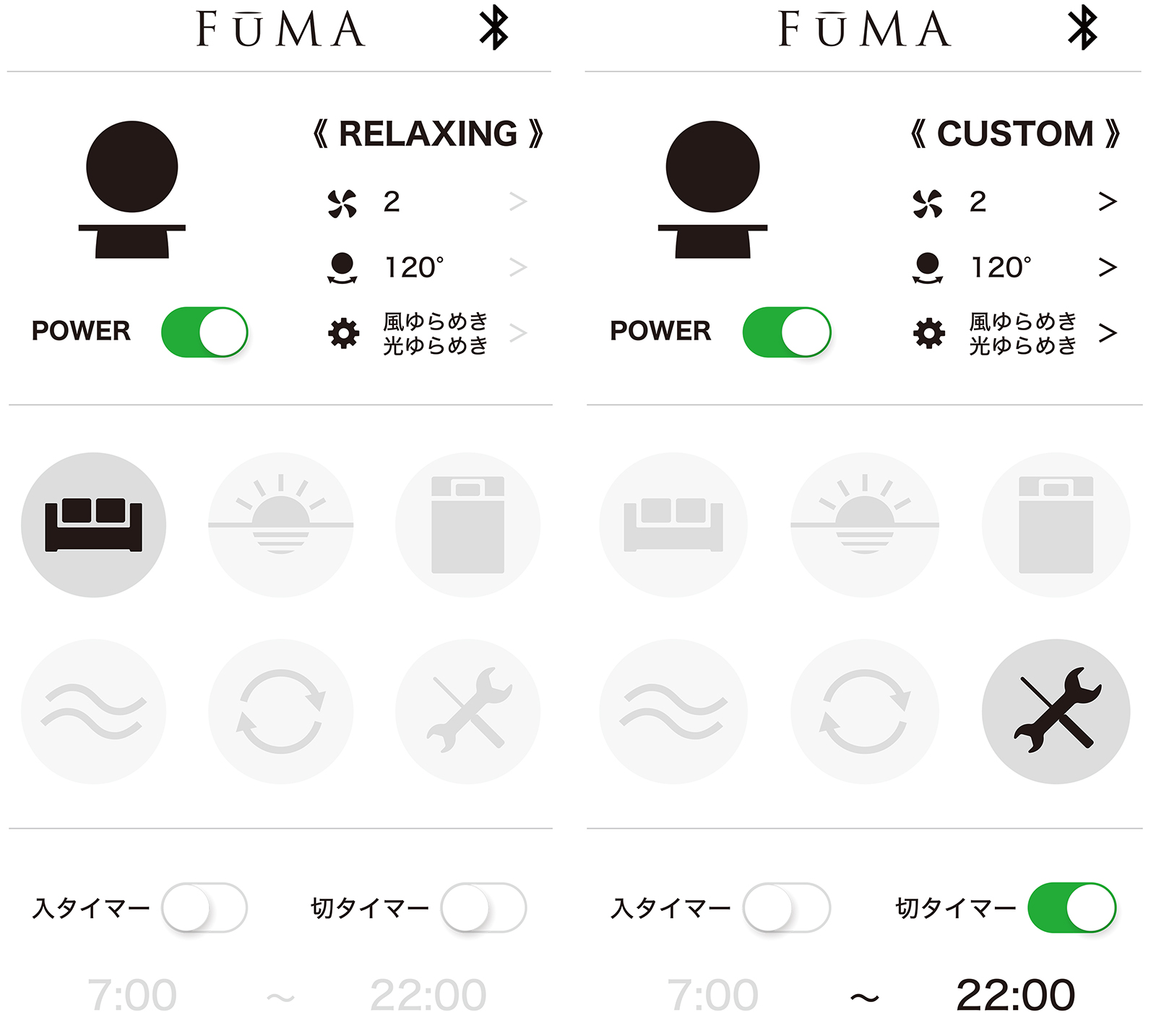Open the 120° swing angle chevron on CUSTOM screen
The height and width of the screenshot is (1036, 1156).
[x=1108, y=267]
